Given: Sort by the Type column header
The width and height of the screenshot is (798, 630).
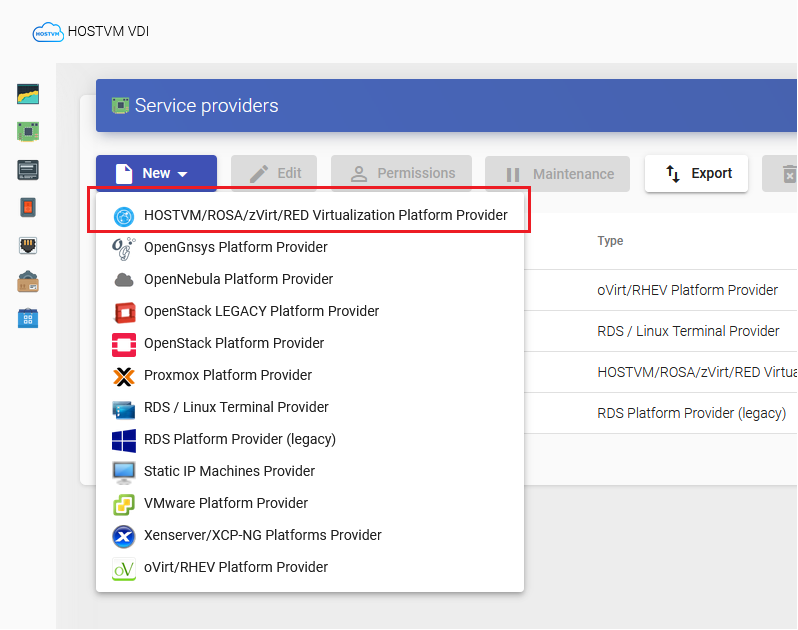Looking at the screenshot, I should pos(610,241).
